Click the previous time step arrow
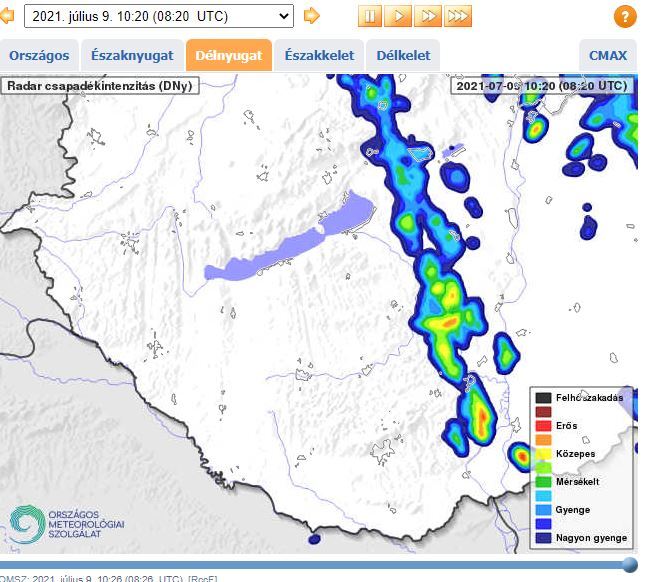The image size is (645, 582). click(x=7, y=16)
